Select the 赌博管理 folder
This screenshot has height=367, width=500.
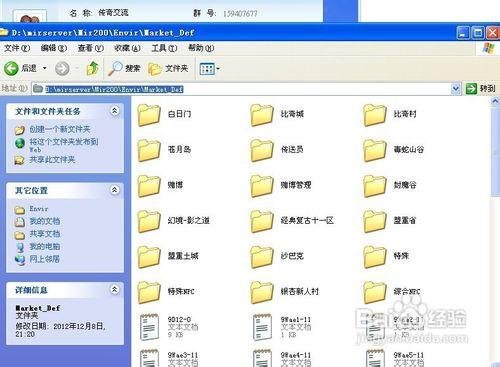(281, 185)
